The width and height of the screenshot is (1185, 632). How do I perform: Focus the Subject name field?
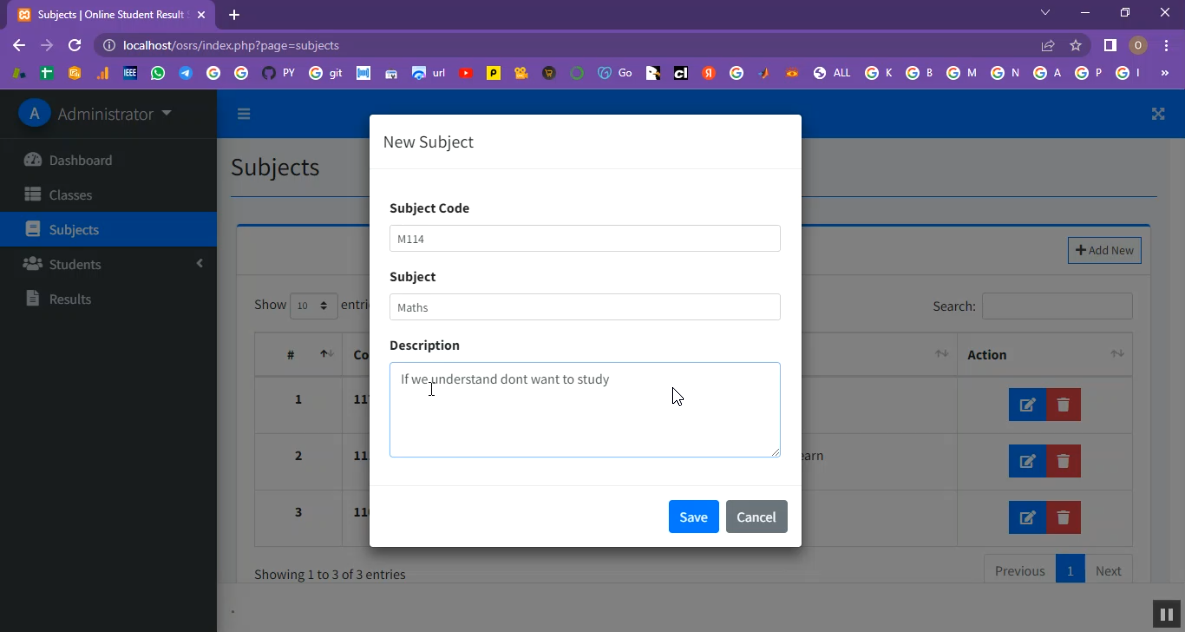click(x=584, y=307)
